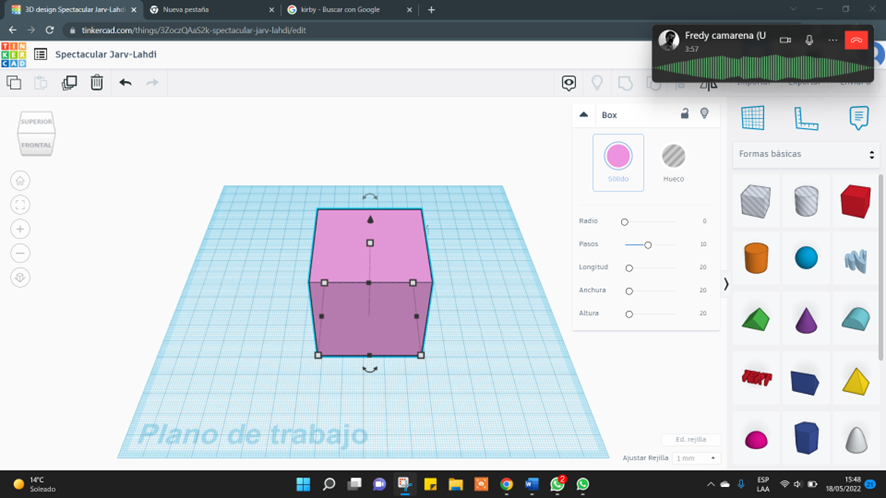886x498 pixels.
Task: Open the Ajustar Rejilla dropdown
Action: click(x=696, y=458)
